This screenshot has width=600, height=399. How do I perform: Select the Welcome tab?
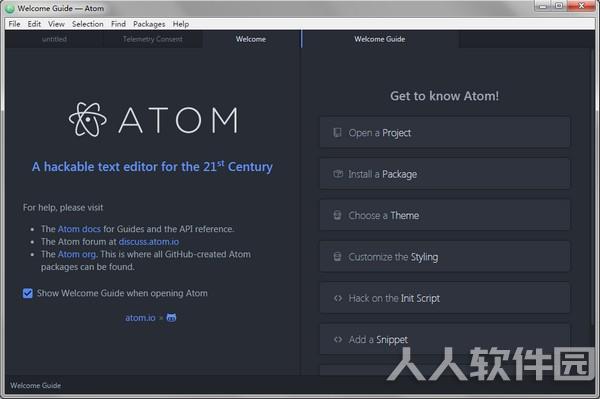[251, 39]
